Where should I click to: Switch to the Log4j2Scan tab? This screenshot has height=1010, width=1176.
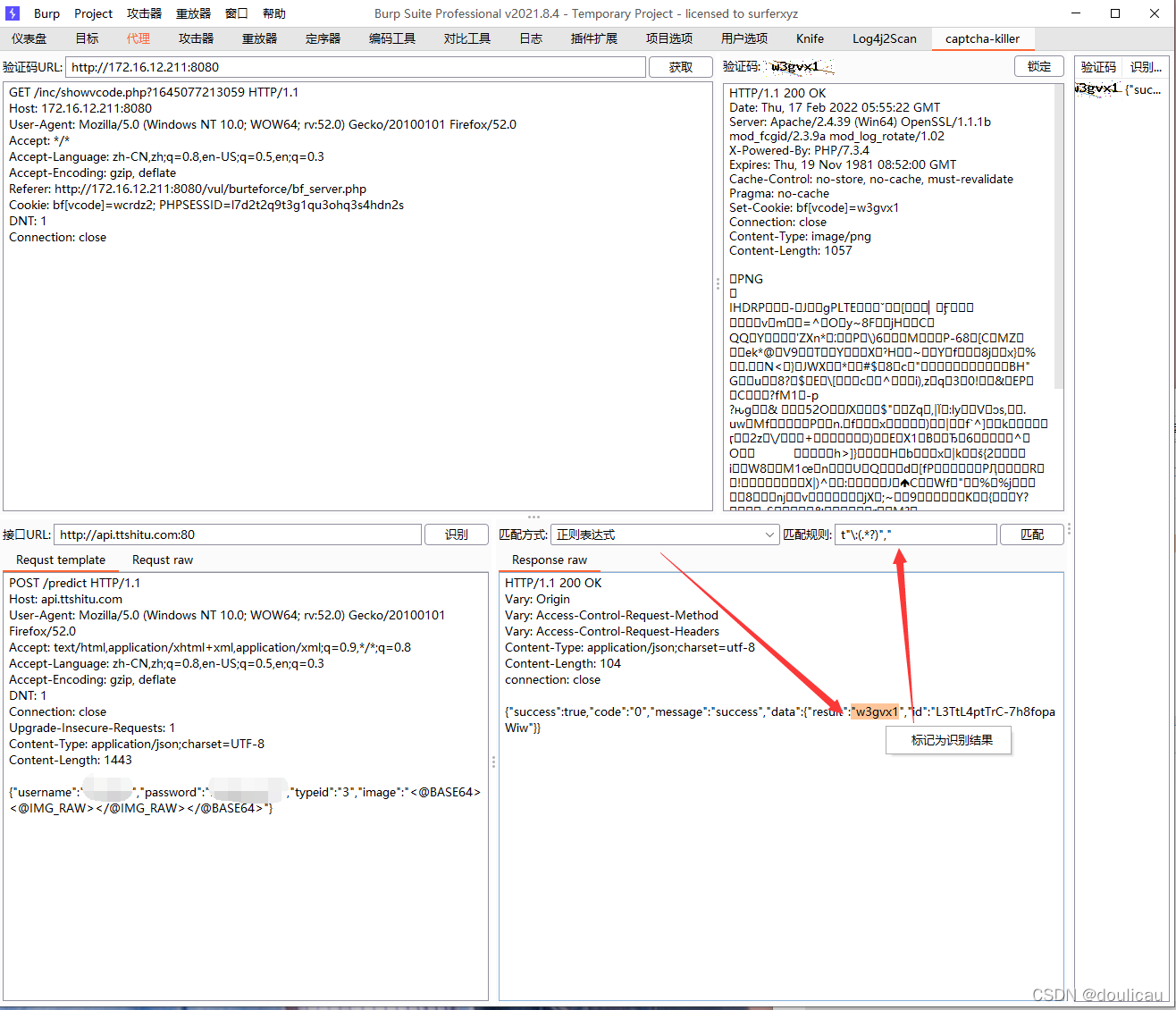click(x=885, y=38)
